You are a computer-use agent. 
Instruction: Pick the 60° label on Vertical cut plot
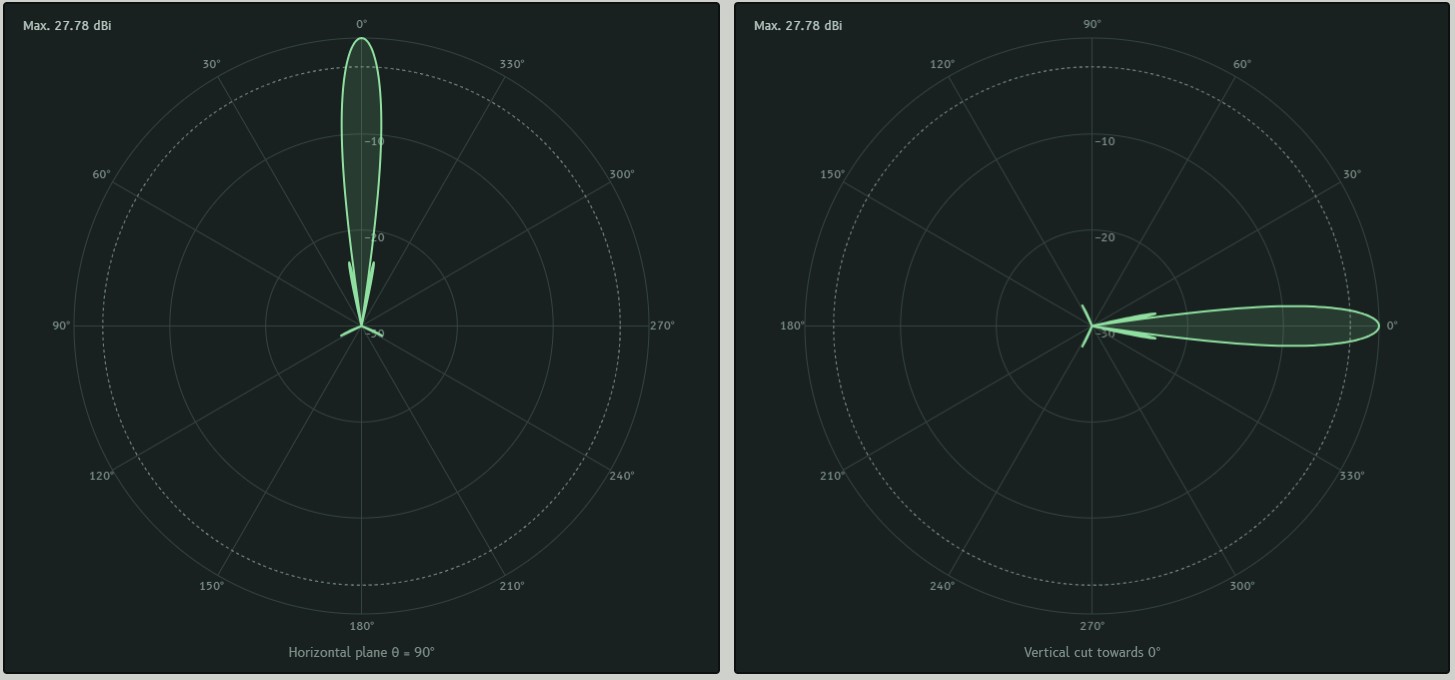point(1242,64)
